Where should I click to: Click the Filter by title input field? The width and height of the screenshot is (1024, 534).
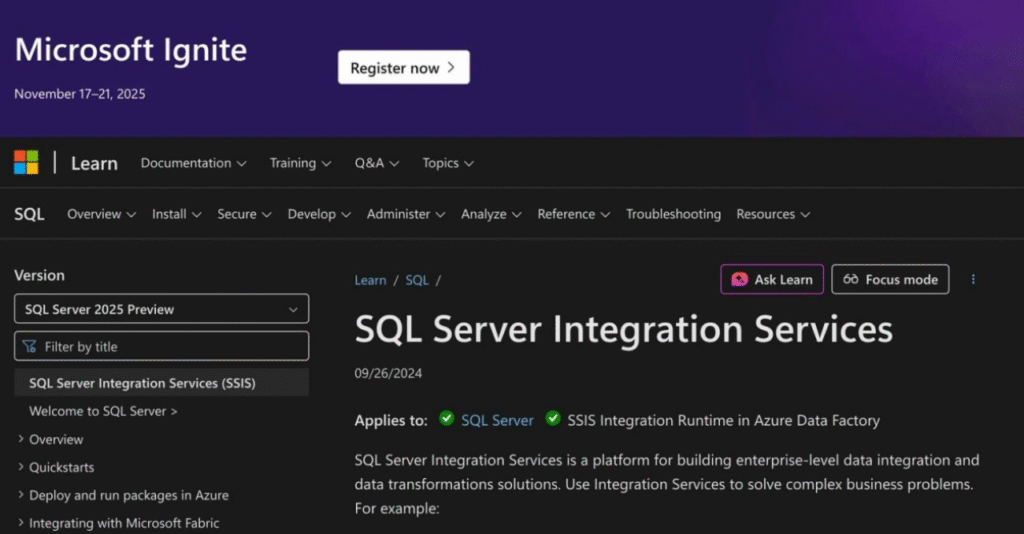click(161, 346)
